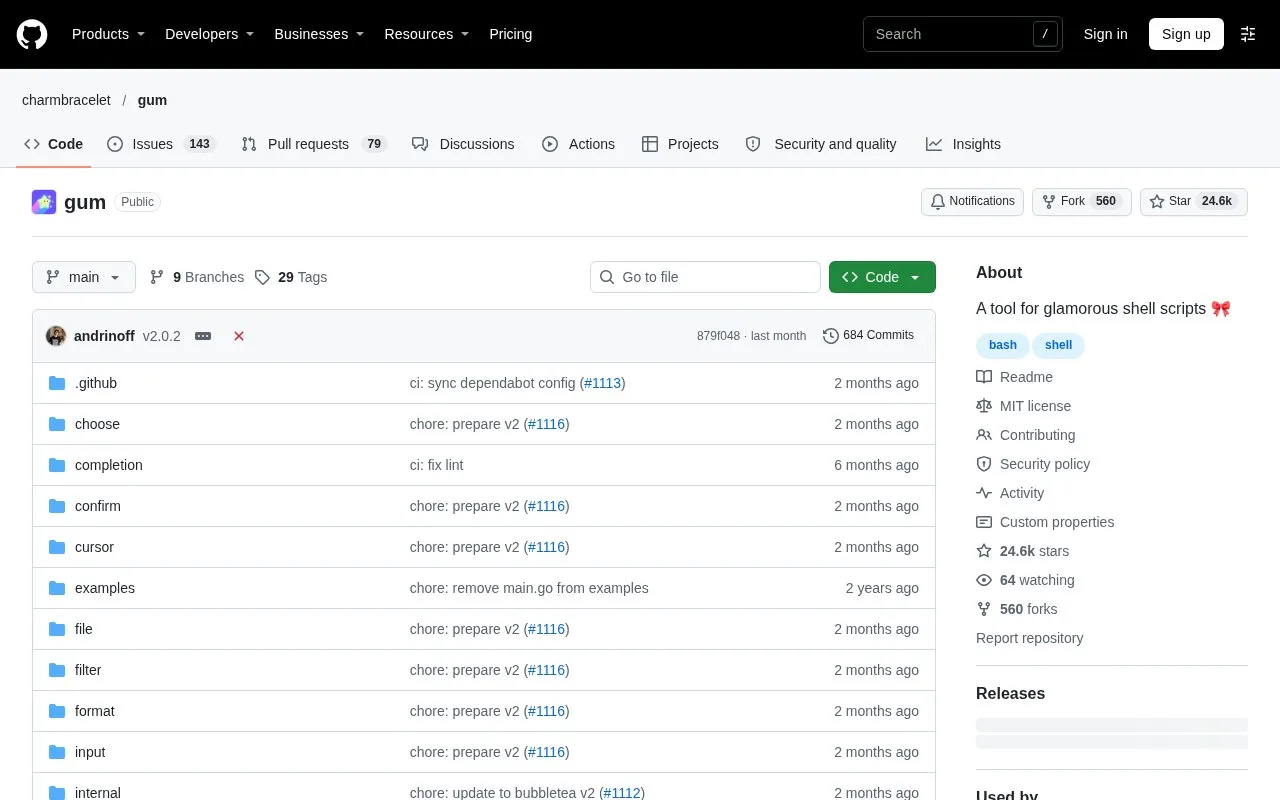Switch to the Issues tab

click(161, 144)
